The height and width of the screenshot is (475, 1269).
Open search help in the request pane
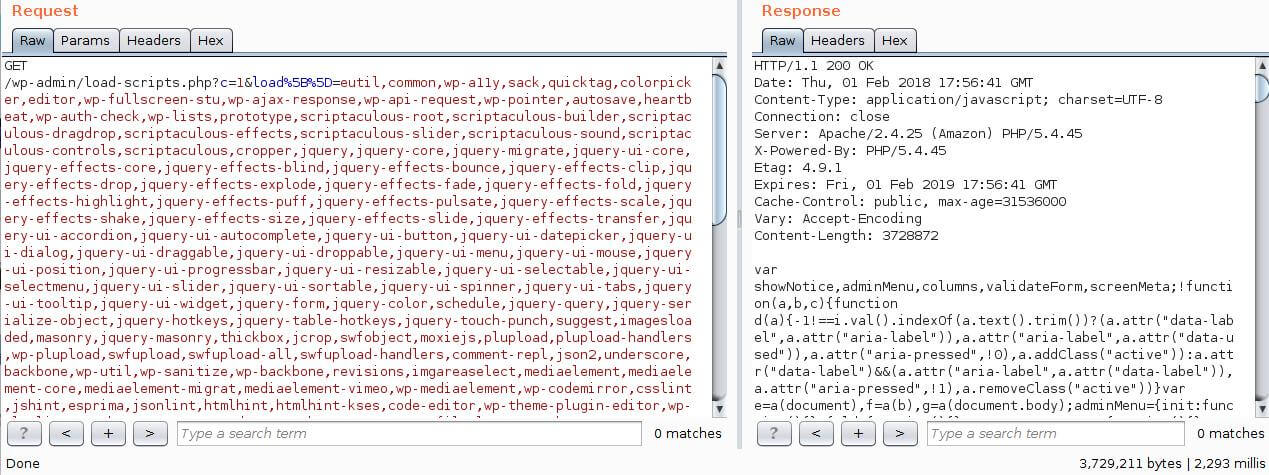[x=23, y=433]
